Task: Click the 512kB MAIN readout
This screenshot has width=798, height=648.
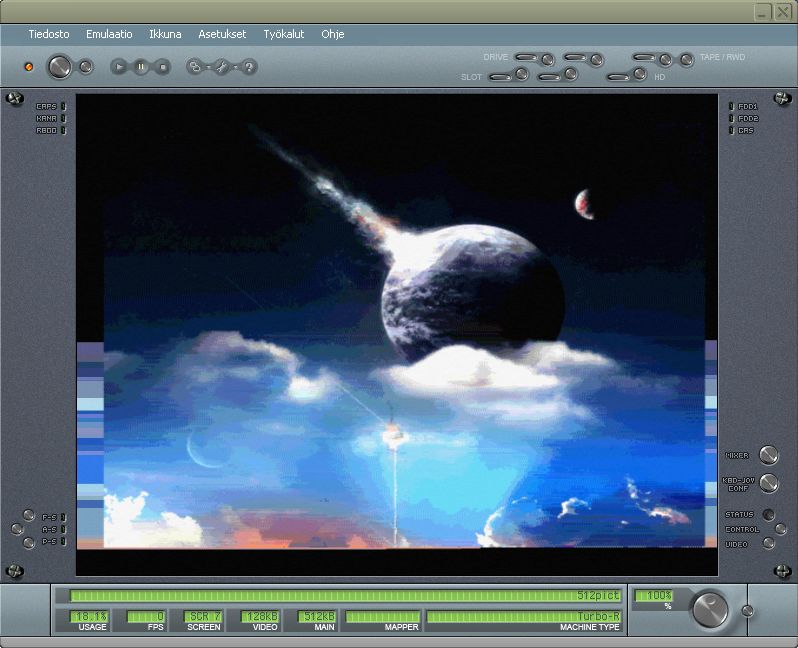Action: (317, 616)
